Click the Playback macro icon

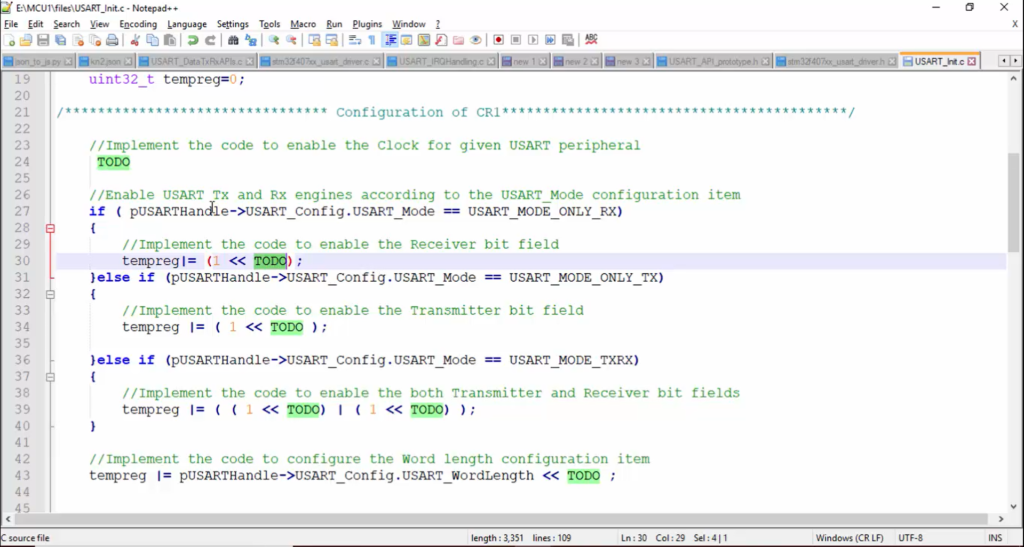(x=533, y=40)
